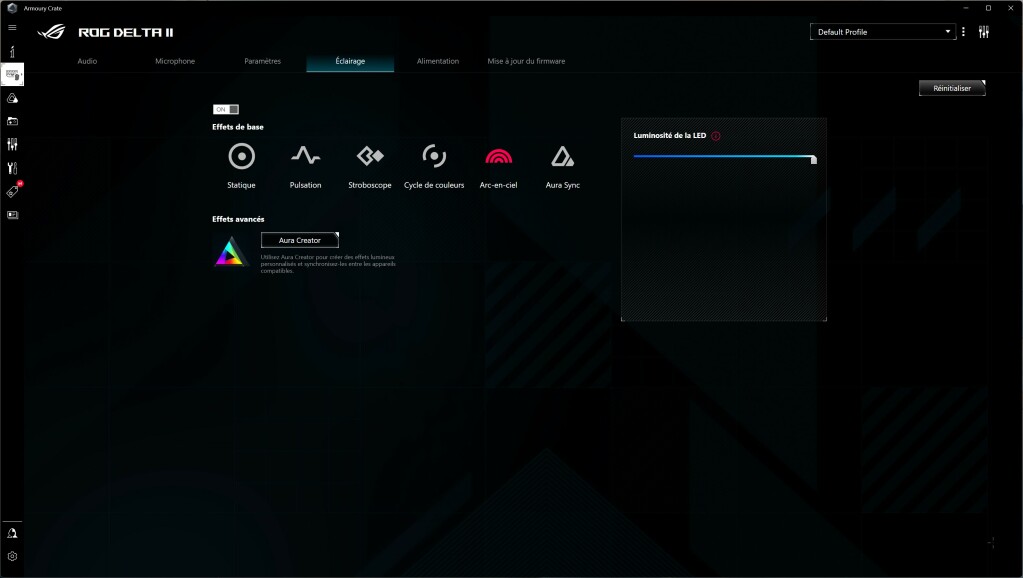Screen dimensions: 1023x578
Task: Maximize the Armoury Crate window
Action: tap(988, 8)
